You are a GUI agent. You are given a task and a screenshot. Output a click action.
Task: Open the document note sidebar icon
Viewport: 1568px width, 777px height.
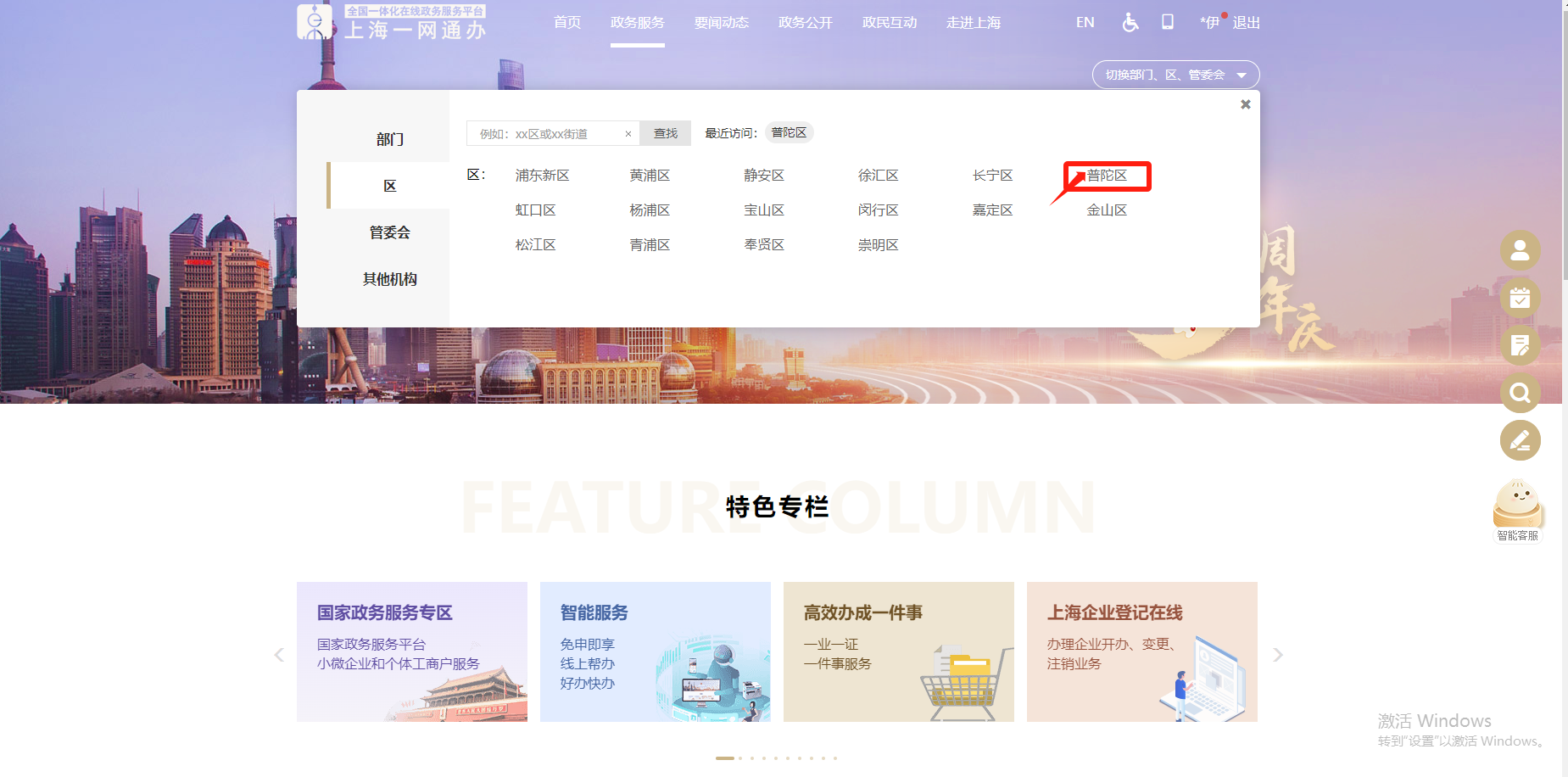[1520, 345]
